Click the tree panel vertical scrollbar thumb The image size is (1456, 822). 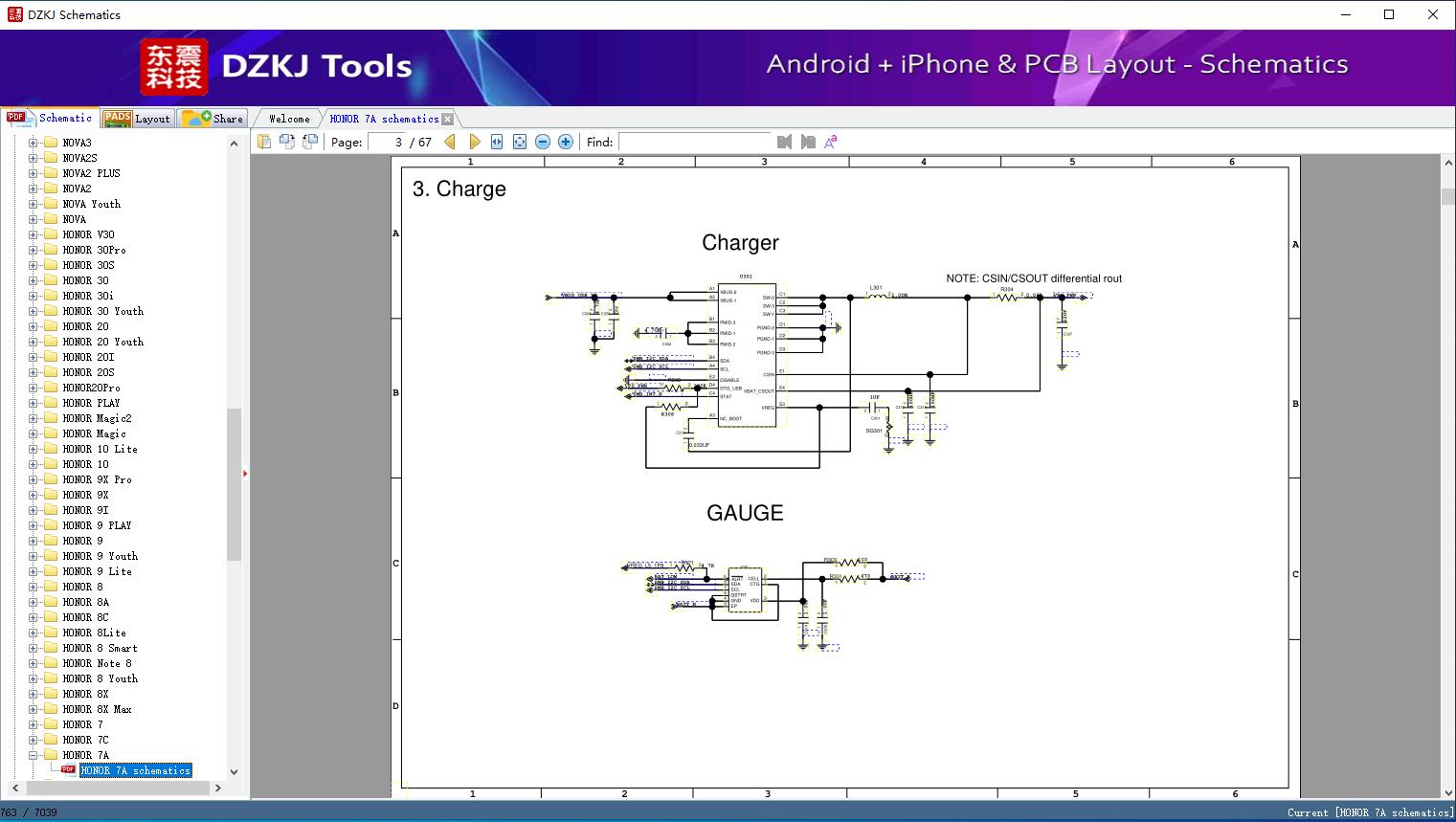[234, 483]
